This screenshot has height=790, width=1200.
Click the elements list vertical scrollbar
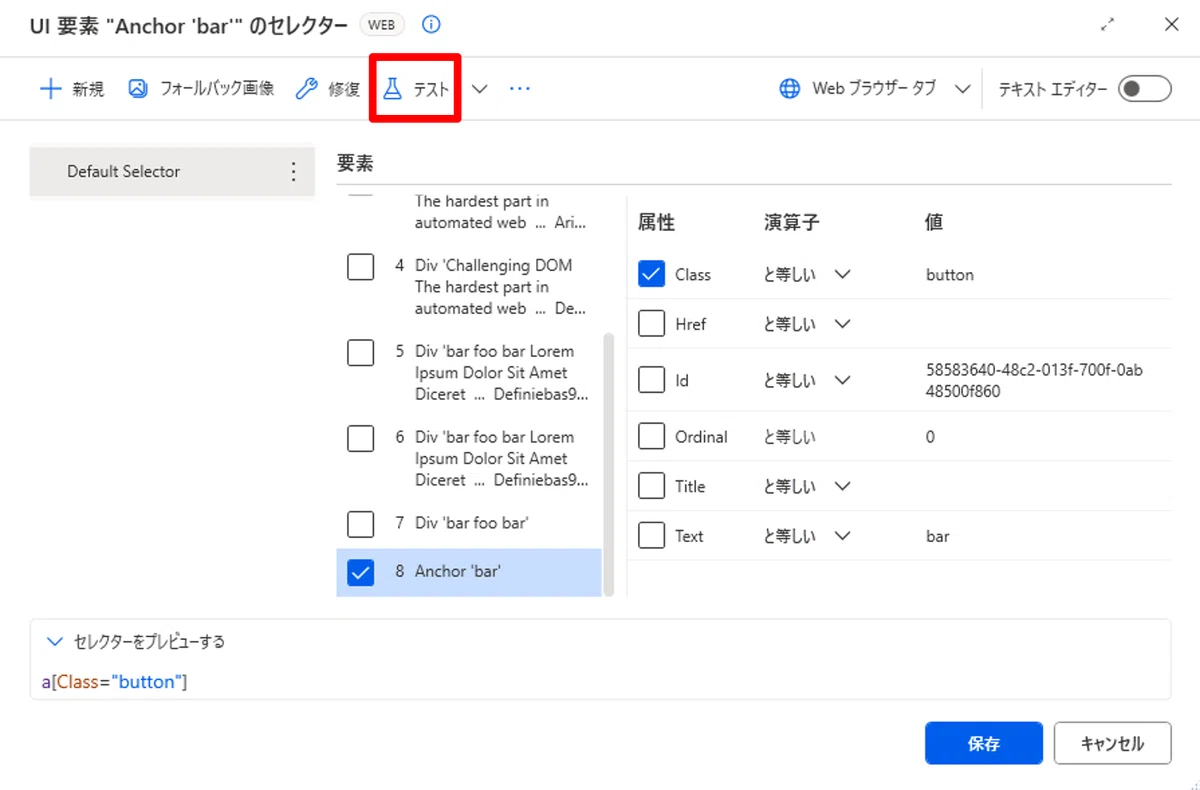(x=608, y=465)
